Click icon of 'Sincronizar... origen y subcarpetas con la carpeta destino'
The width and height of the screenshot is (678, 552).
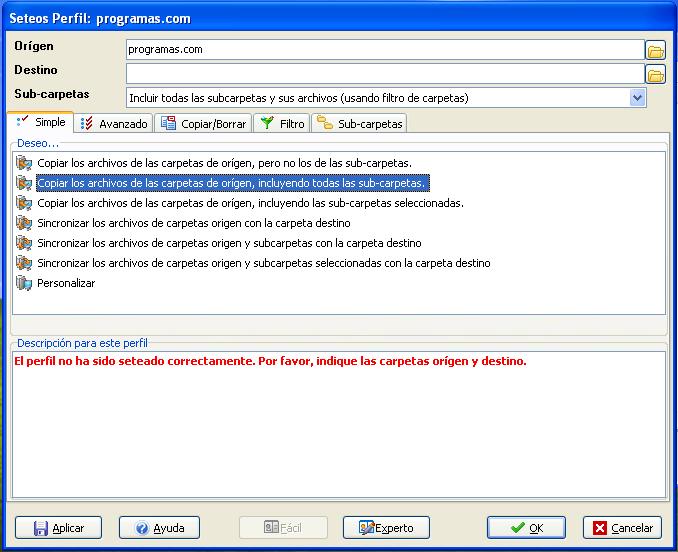24,243
